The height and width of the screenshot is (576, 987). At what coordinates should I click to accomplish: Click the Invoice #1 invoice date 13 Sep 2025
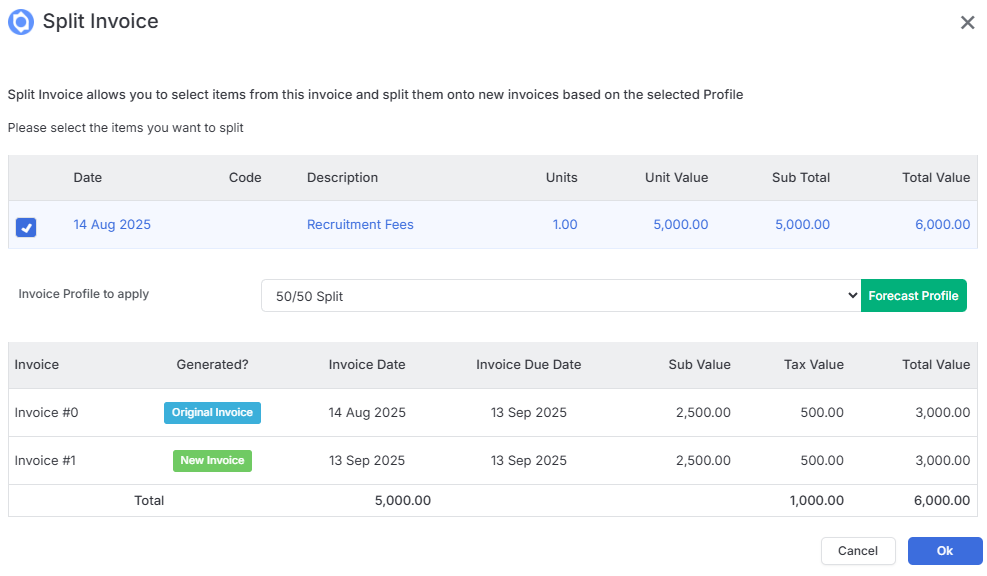[367, 460]
